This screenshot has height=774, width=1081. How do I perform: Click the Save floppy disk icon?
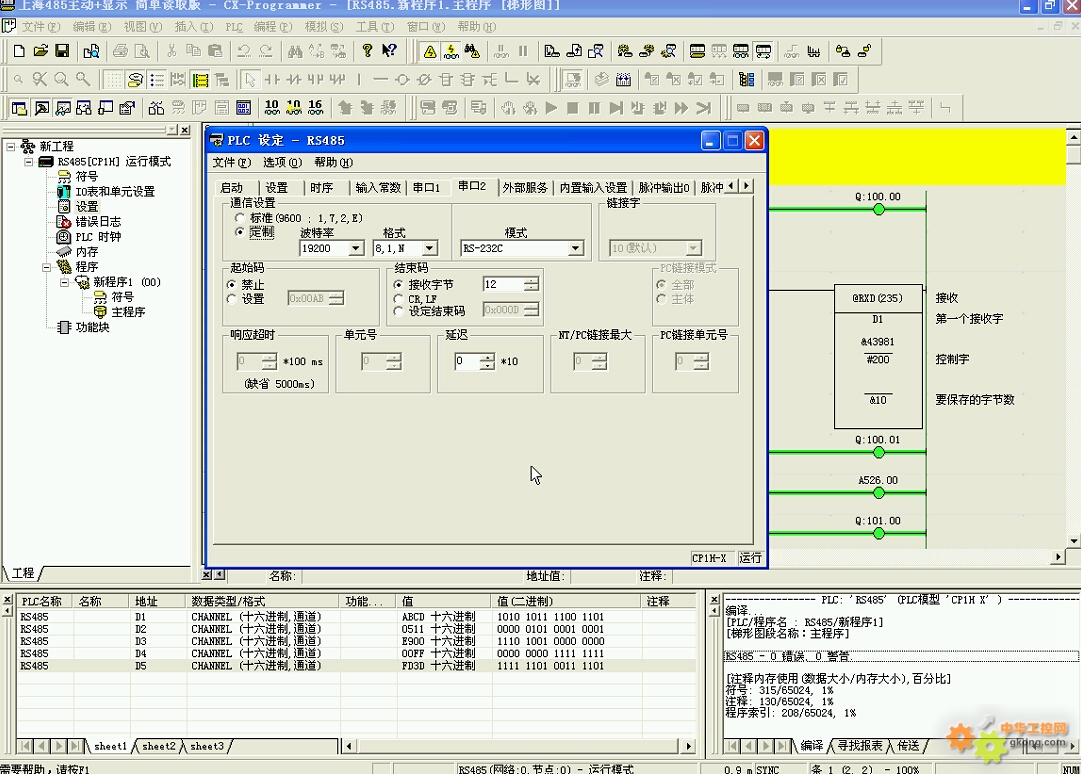(62, 50)
